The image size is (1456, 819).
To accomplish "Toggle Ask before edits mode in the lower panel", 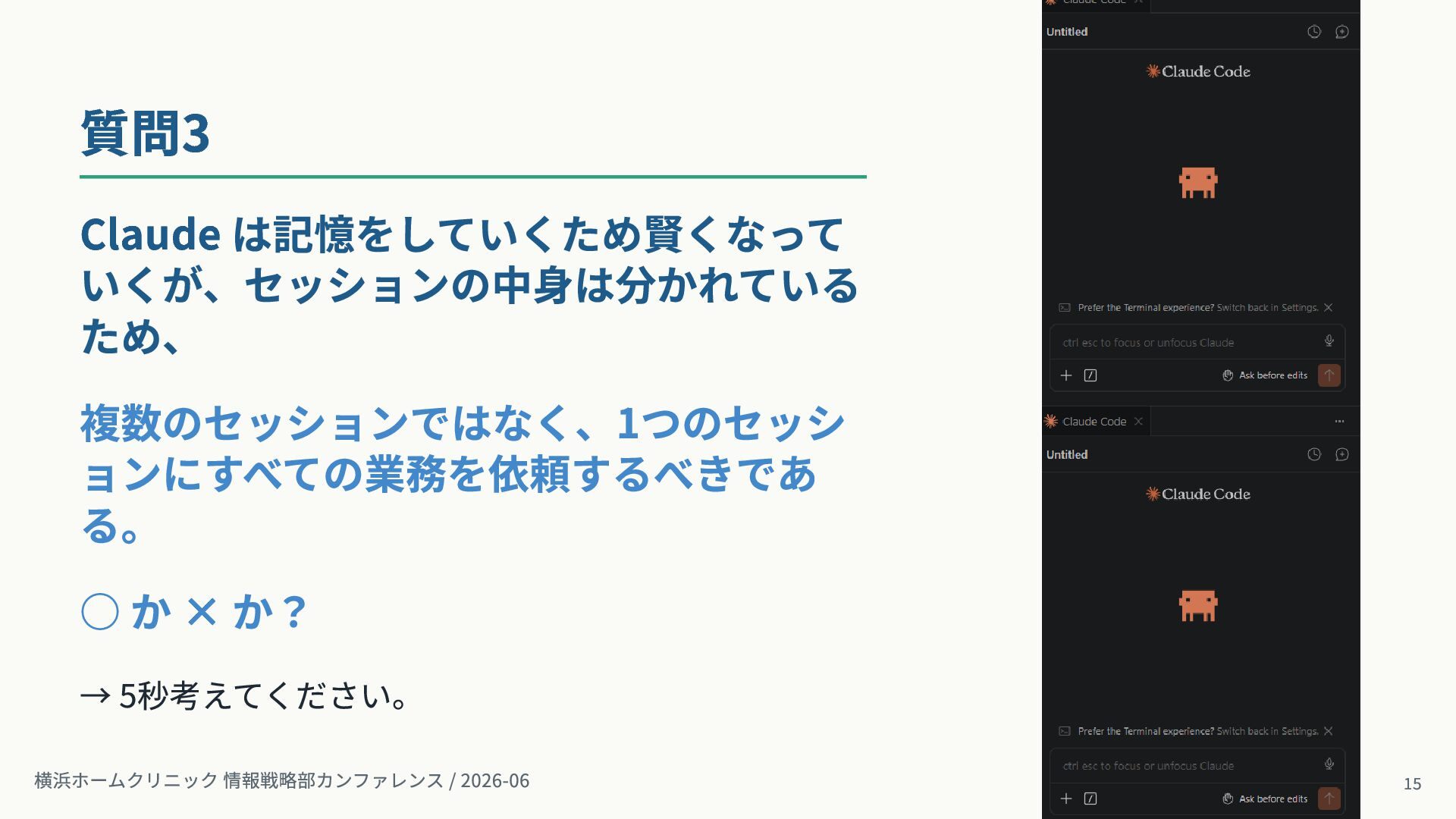I will pyautogui.click(x=1265, y=799).
